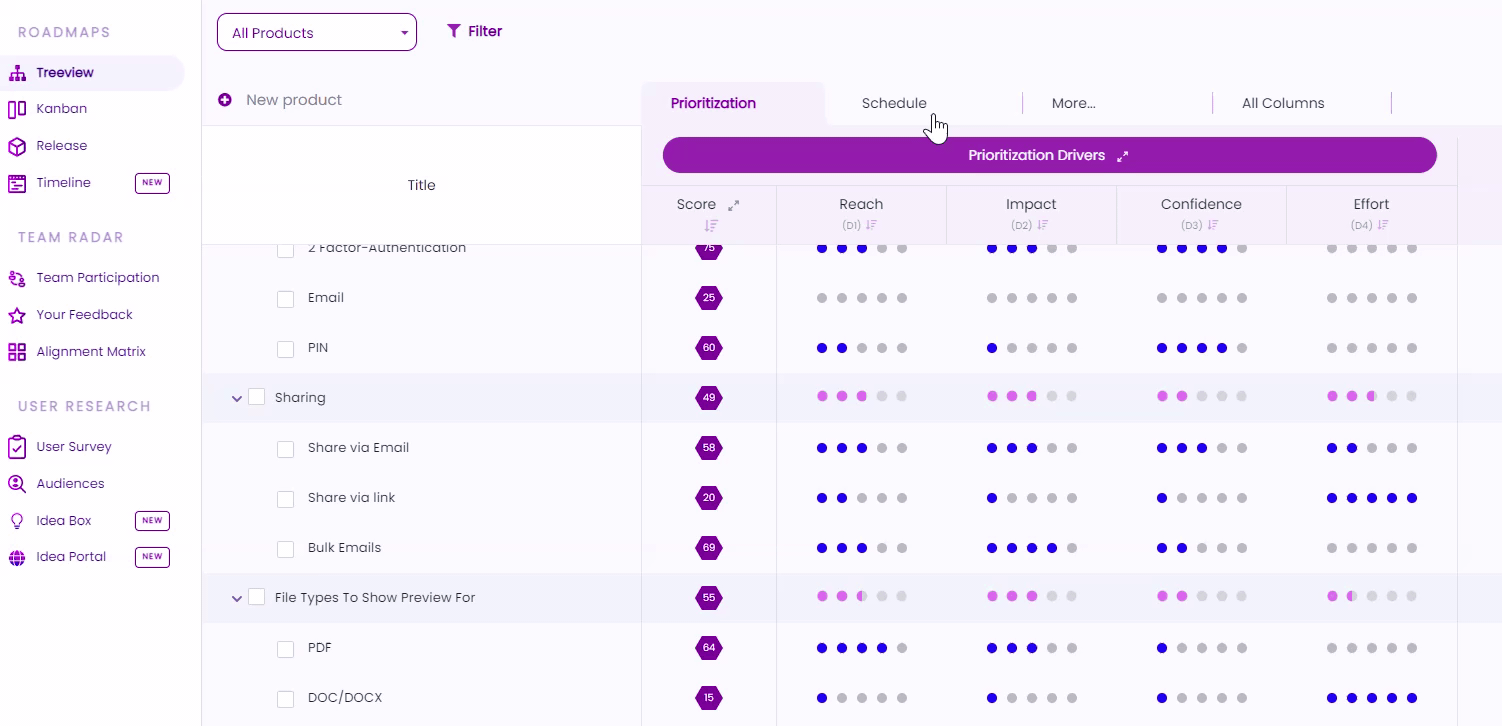Check the Sharing row checkbox

[x=257, y=397]
